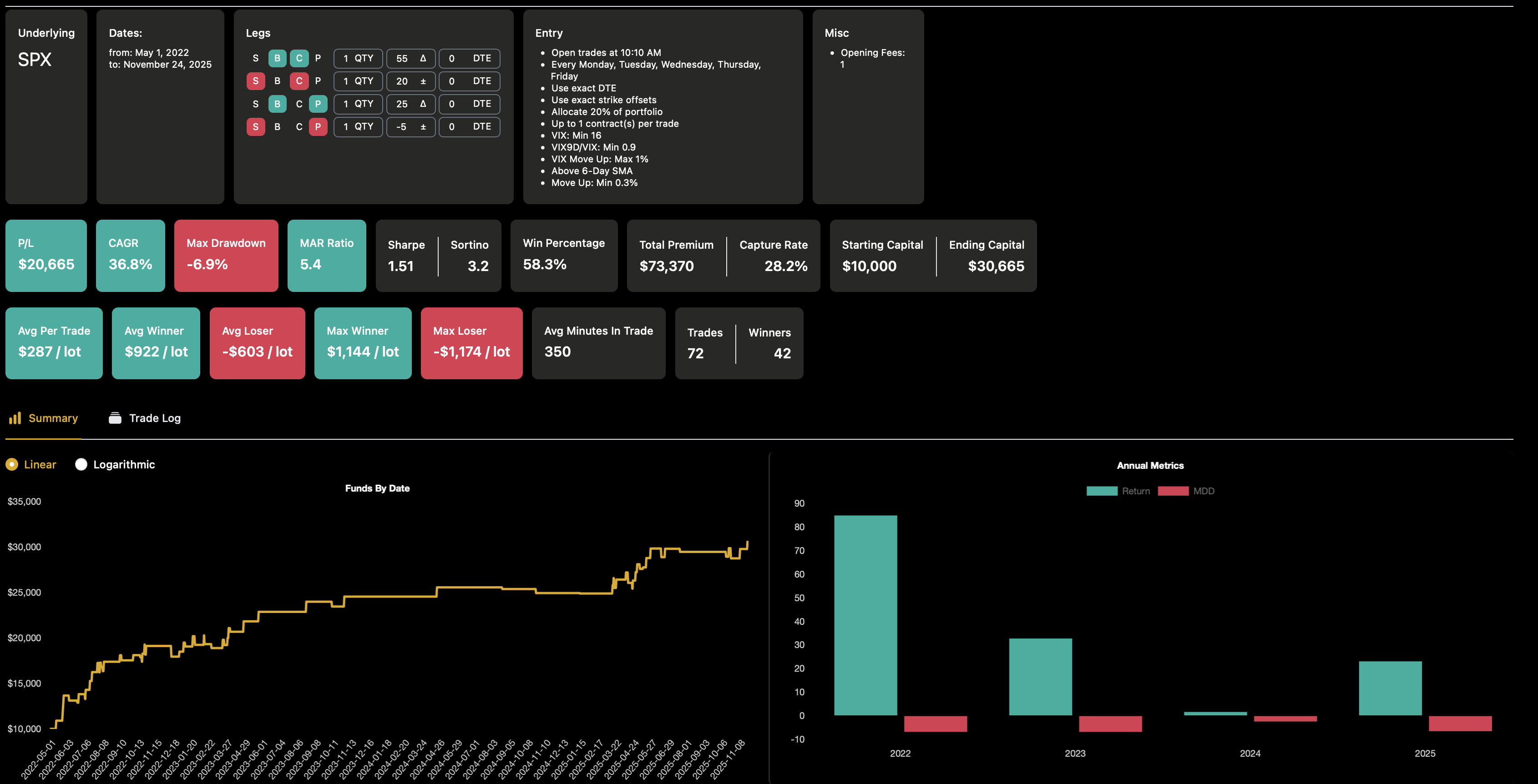Click the 2022 Return bar
Image resolution: width=1538 pixels, height=784 pixels.
pos(865,615)
